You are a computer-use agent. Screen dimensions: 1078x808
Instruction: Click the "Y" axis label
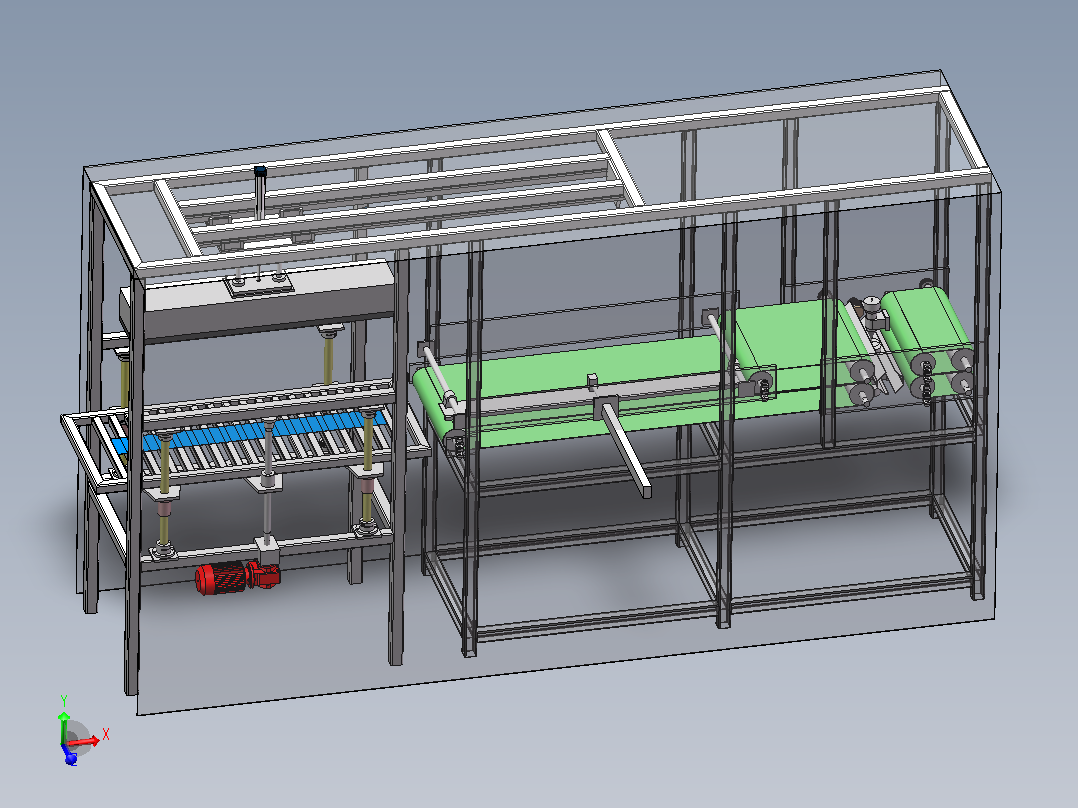(x=64, y=701)
